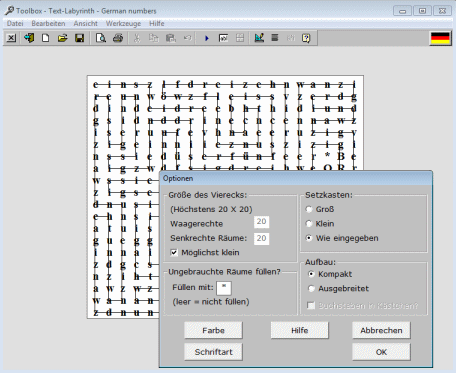Image resolution: width=456 pixels, height=373 pixels.
Task: Click the clipboard paste icon
Action: click(x=171, y=38)
